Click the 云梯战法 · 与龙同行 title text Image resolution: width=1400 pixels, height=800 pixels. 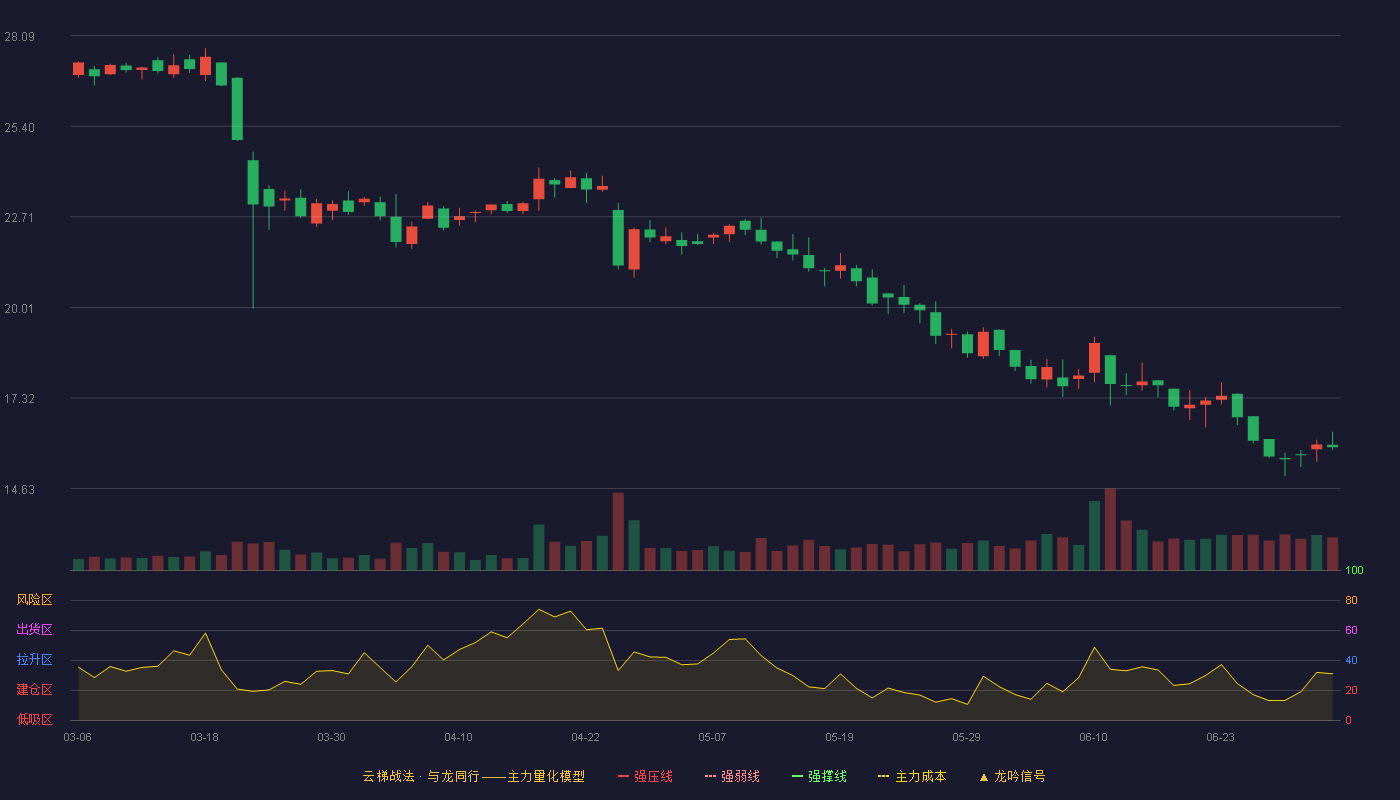[x=421, y=776]
